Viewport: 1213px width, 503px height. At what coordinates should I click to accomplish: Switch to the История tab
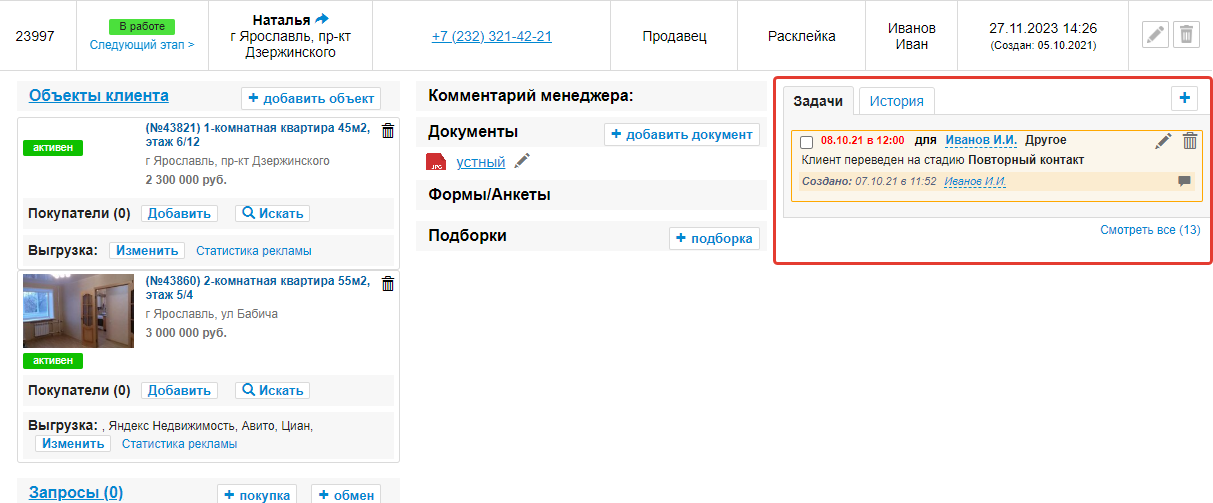click(x=896, y=101)
